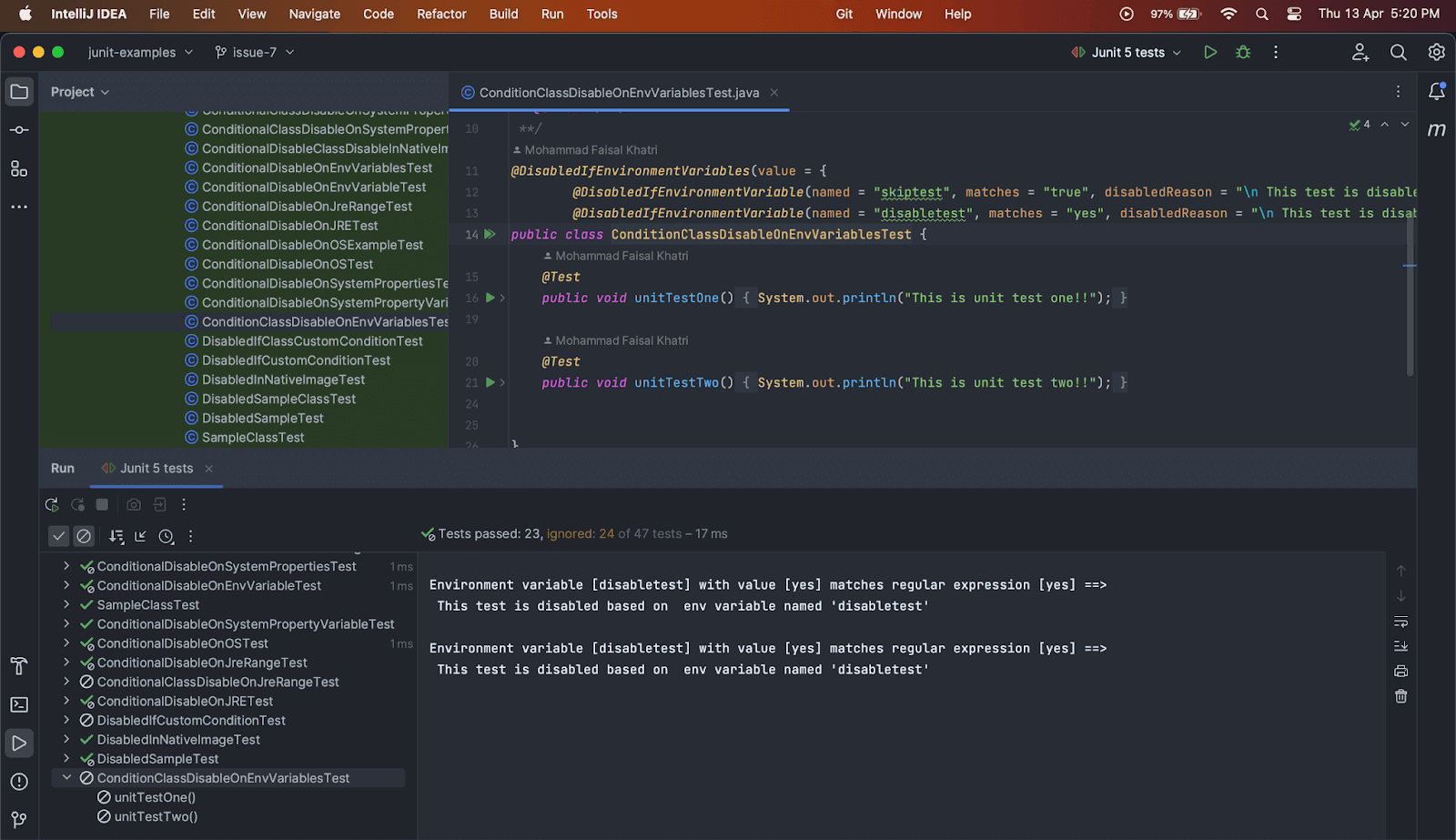
Task: Toggle soft-wrap in the console output
Action: (1400, 622)
